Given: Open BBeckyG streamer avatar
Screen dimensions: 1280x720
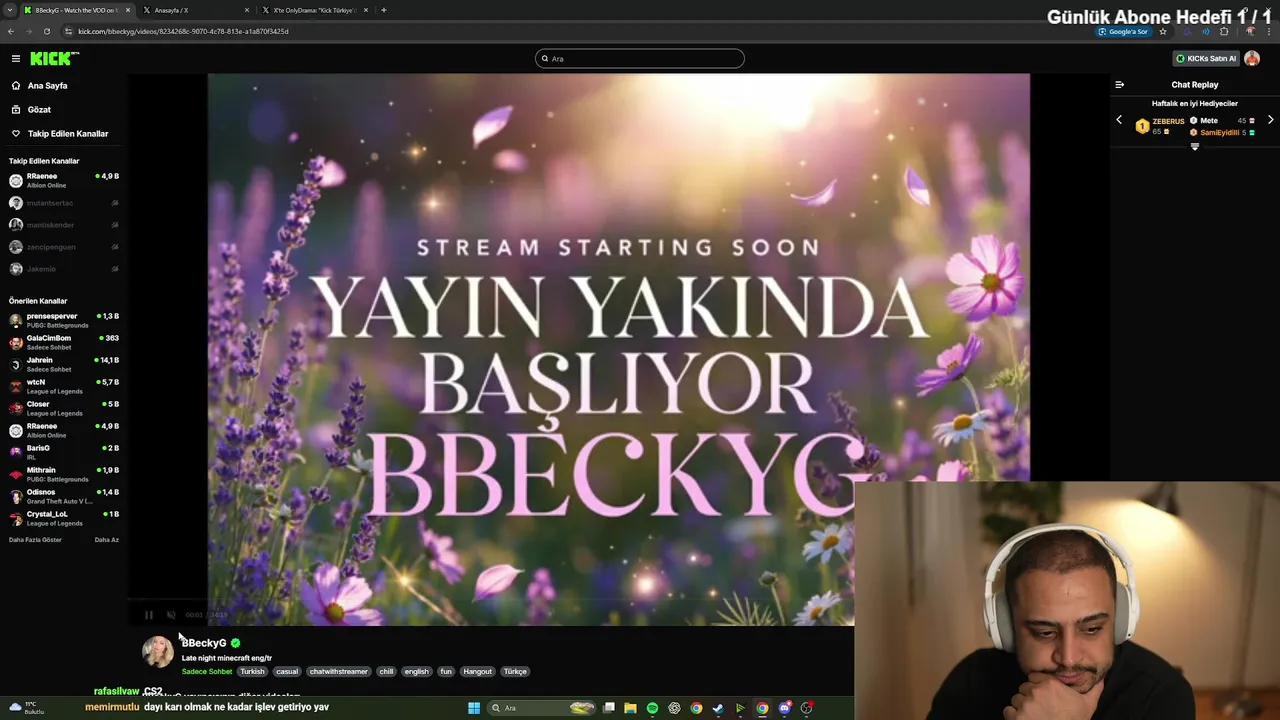Looking at the screenshot, I should point(158,652).
